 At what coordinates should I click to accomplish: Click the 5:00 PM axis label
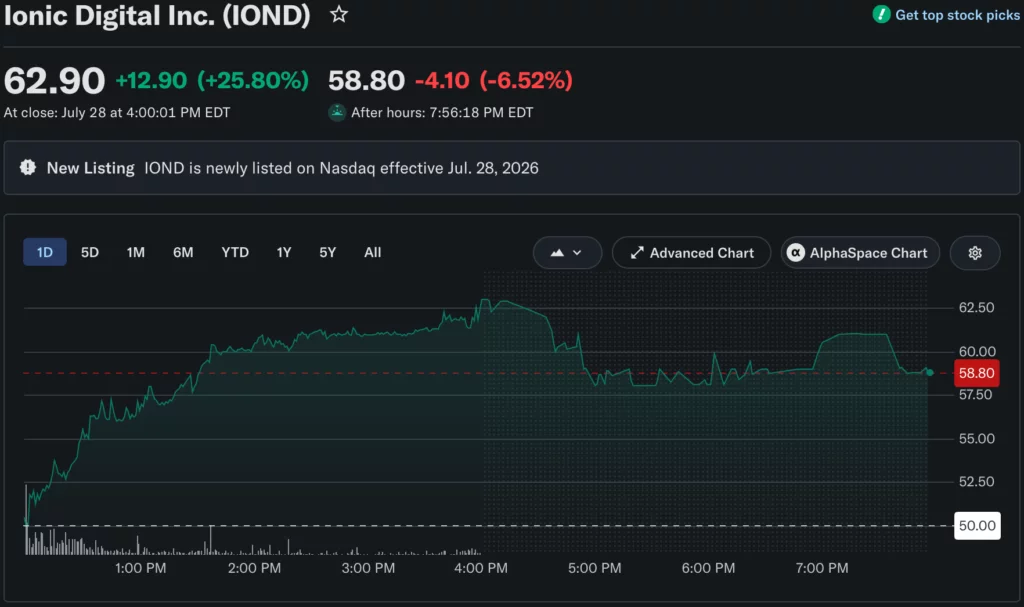pyautogui.click(x=594, y=568)
